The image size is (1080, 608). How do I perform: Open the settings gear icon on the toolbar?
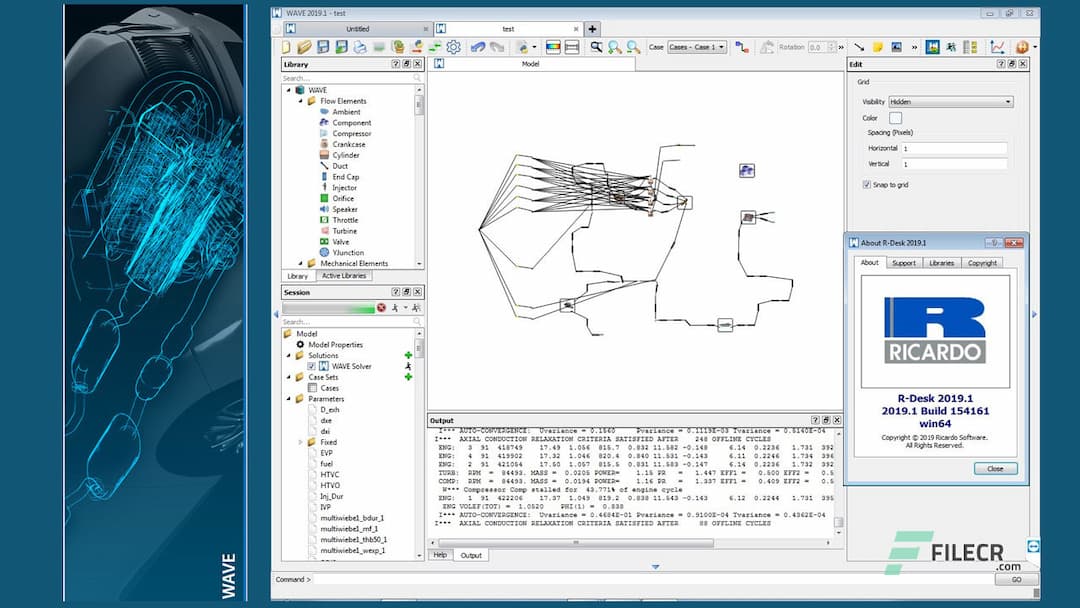coord(454,47)
